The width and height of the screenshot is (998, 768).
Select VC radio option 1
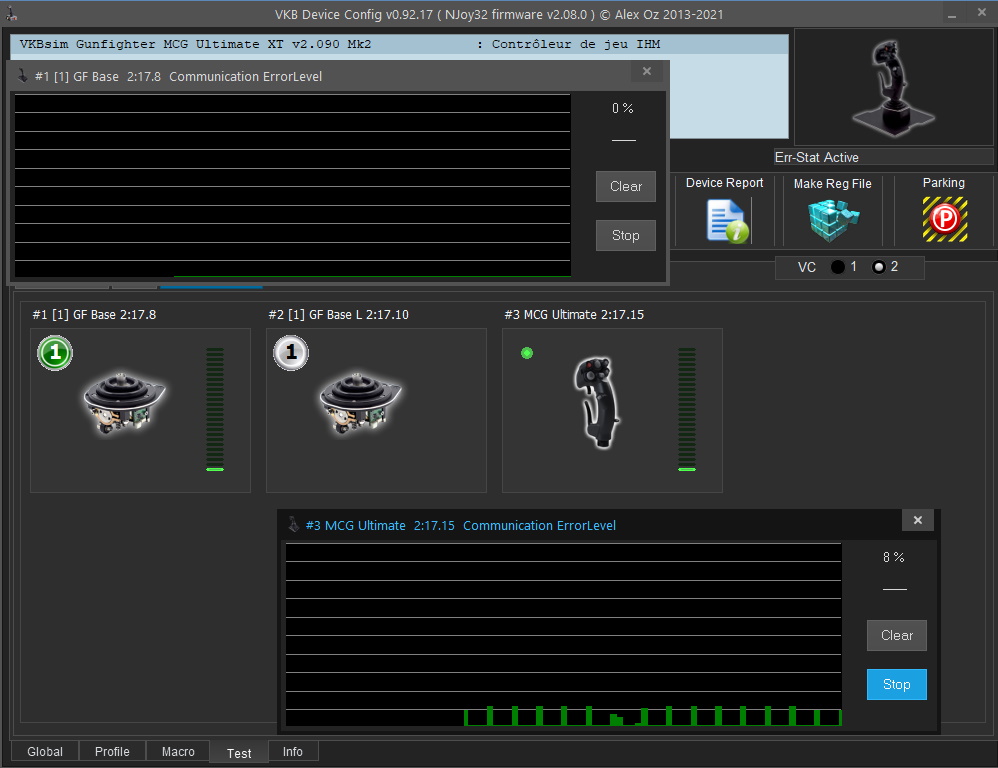838,267
